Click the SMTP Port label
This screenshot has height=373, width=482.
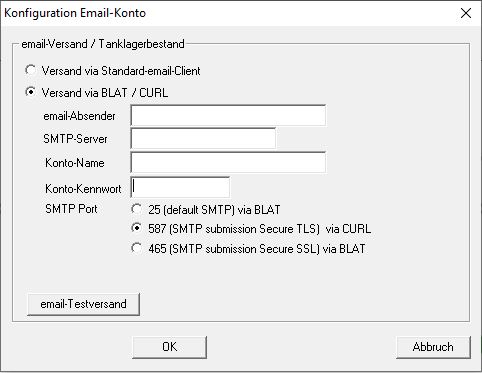pos(71,209)
